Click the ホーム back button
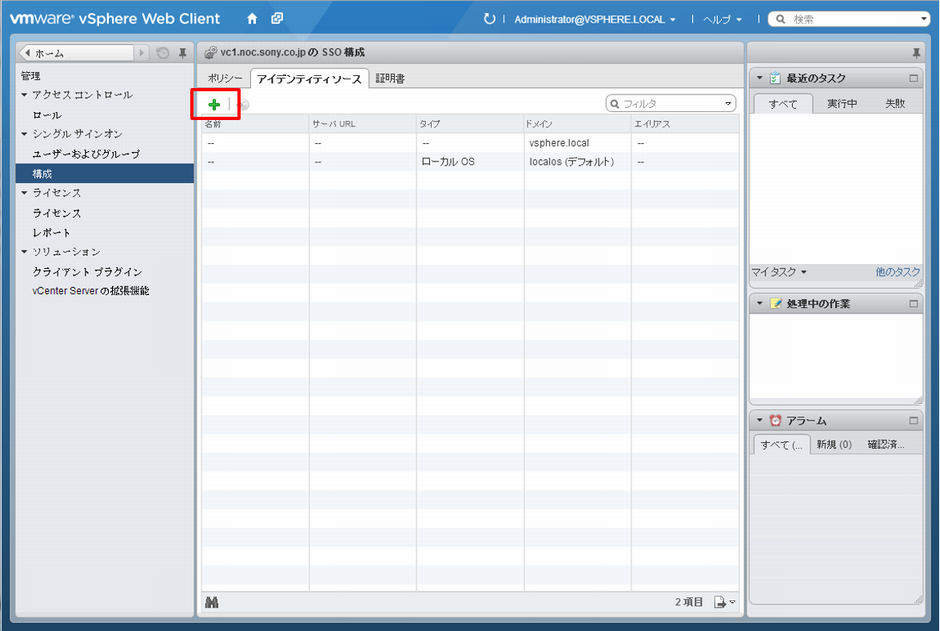This screenshot has width=940, height=631. 75,52
